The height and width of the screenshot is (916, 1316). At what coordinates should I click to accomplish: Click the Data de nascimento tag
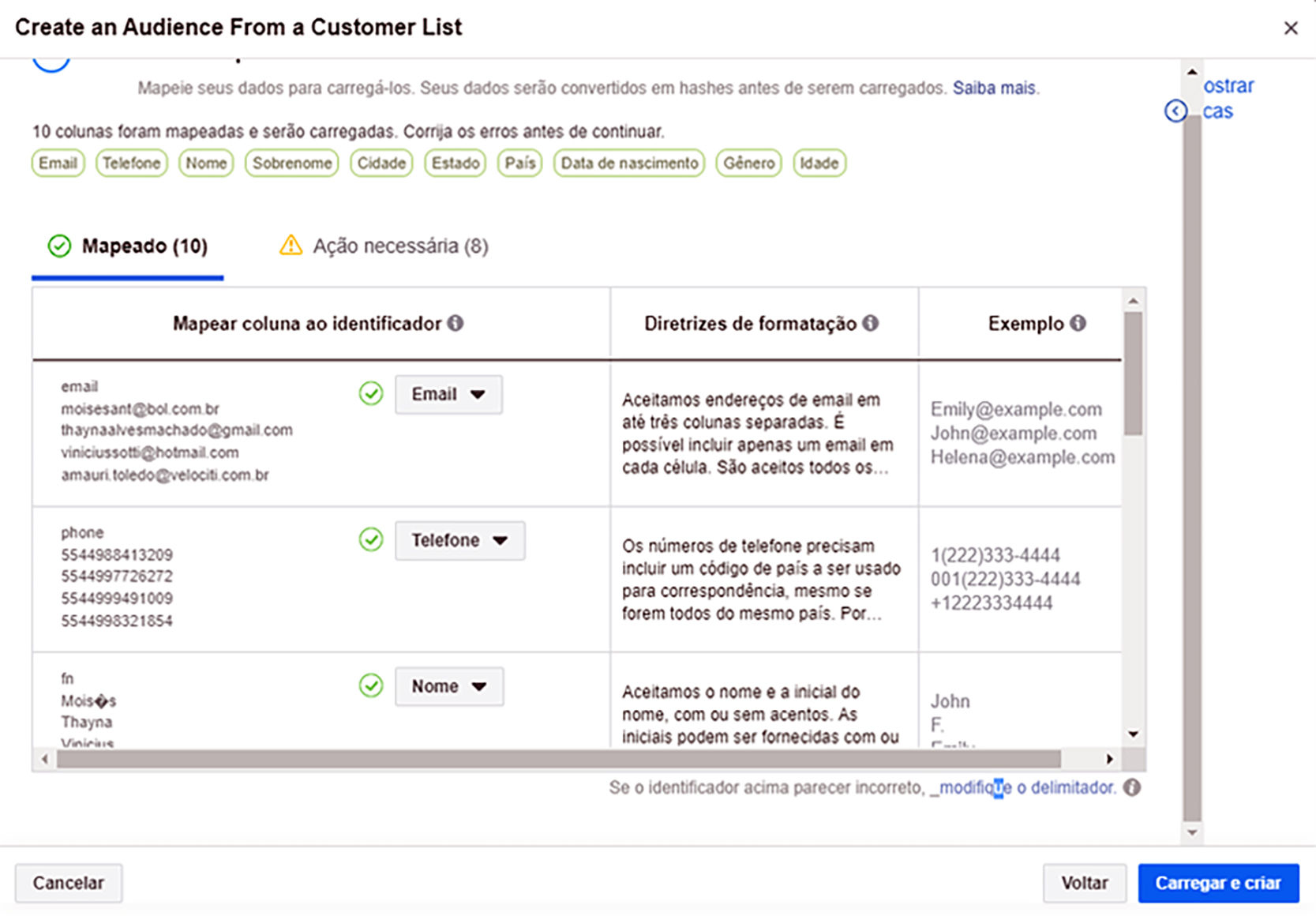pos(629,163)
